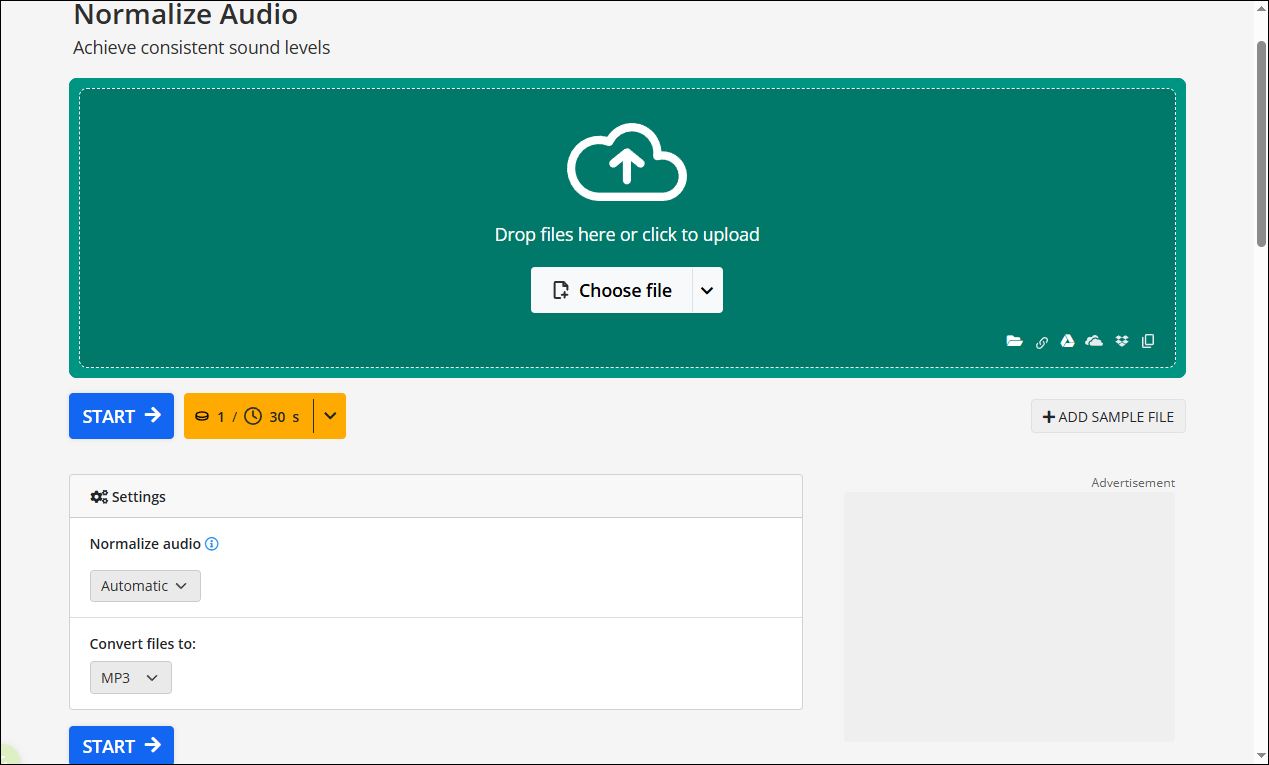The height and width of the screenshot is (765, 1269).
Task: Click the bottom START button
Action: point(121,746)
